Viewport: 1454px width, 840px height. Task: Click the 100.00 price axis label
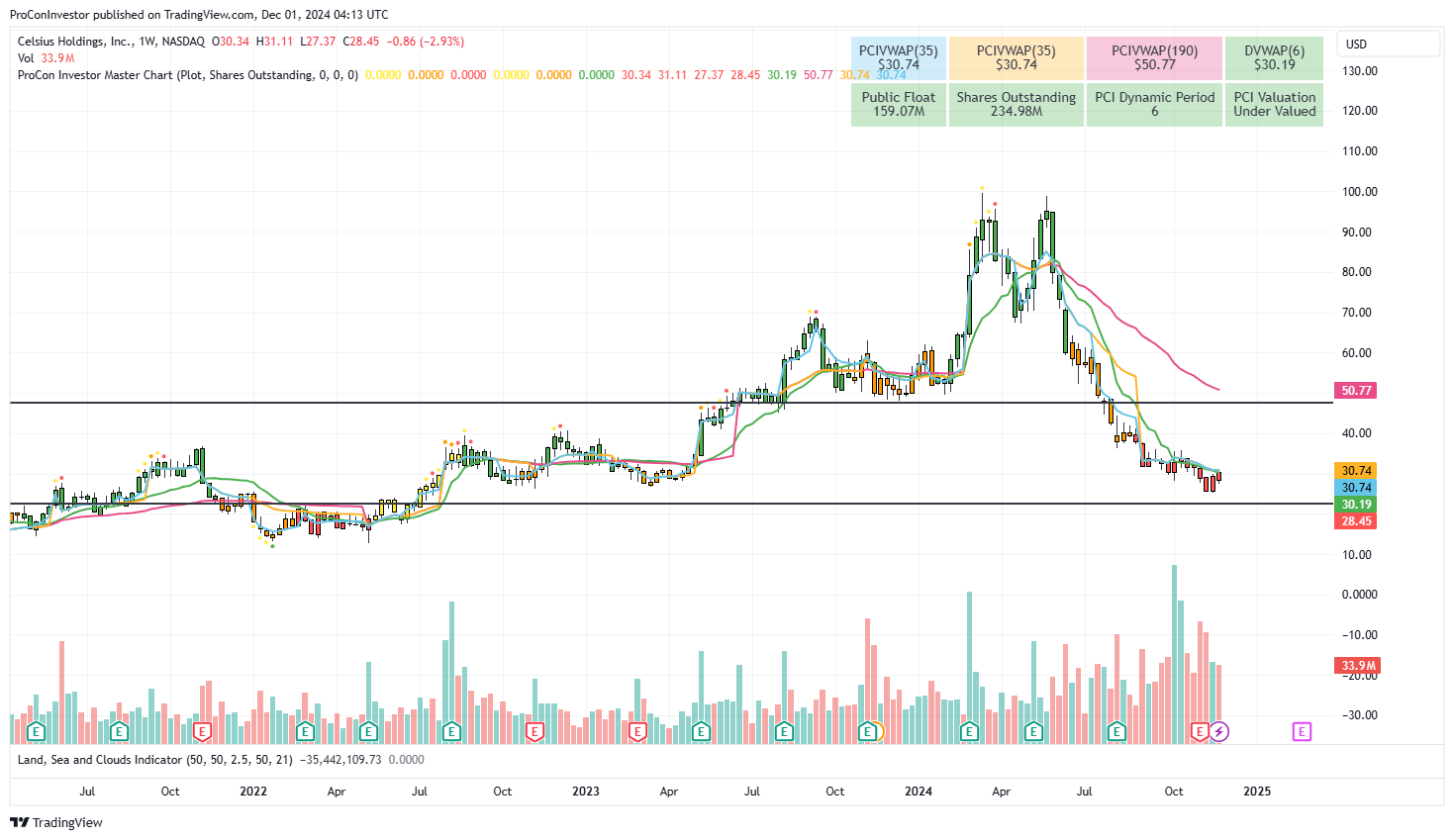click(x=1360, y=192)
